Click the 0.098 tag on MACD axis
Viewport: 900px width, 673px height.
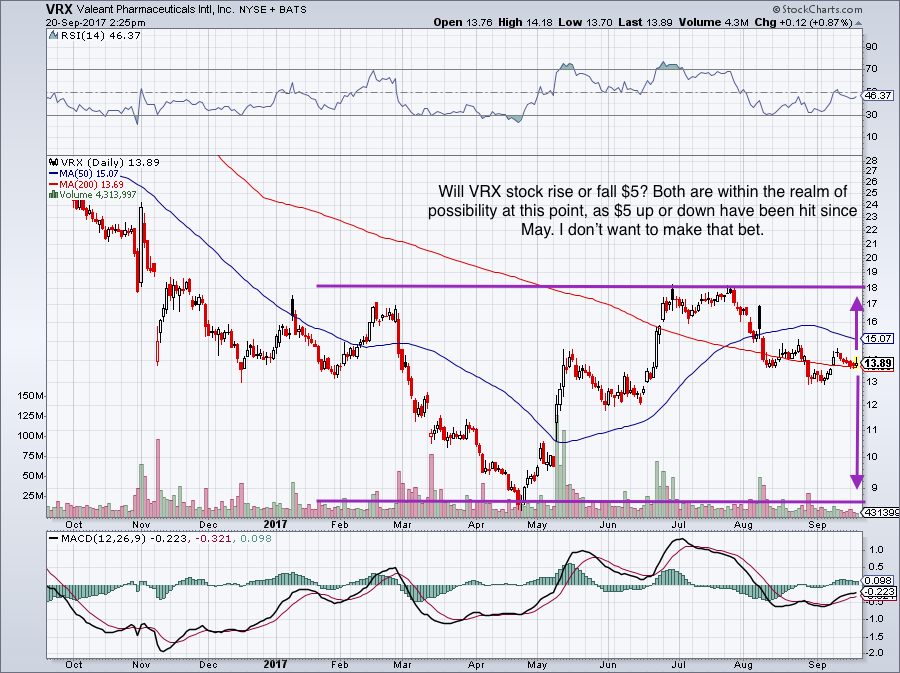coord(878,581)
